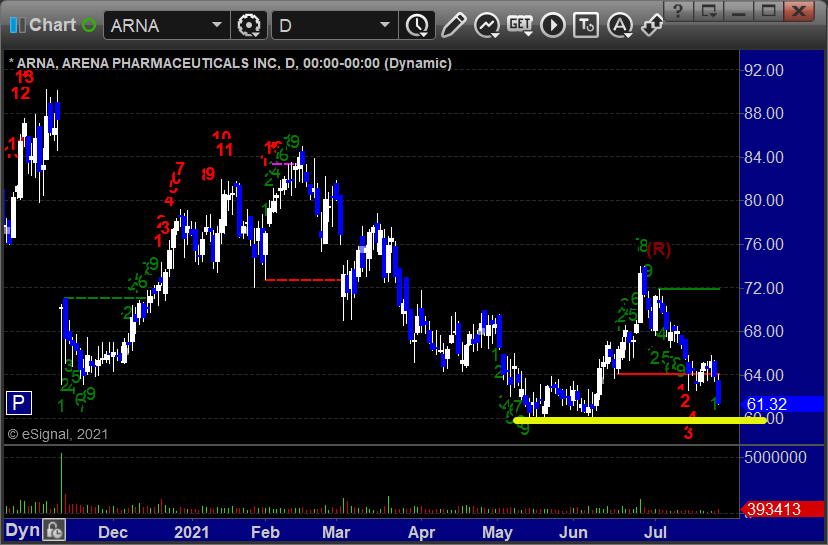Image resolution: width=828 pixels, height=545 pixels.
Task: Open the GET tools menu
Action: coord(520,25)
